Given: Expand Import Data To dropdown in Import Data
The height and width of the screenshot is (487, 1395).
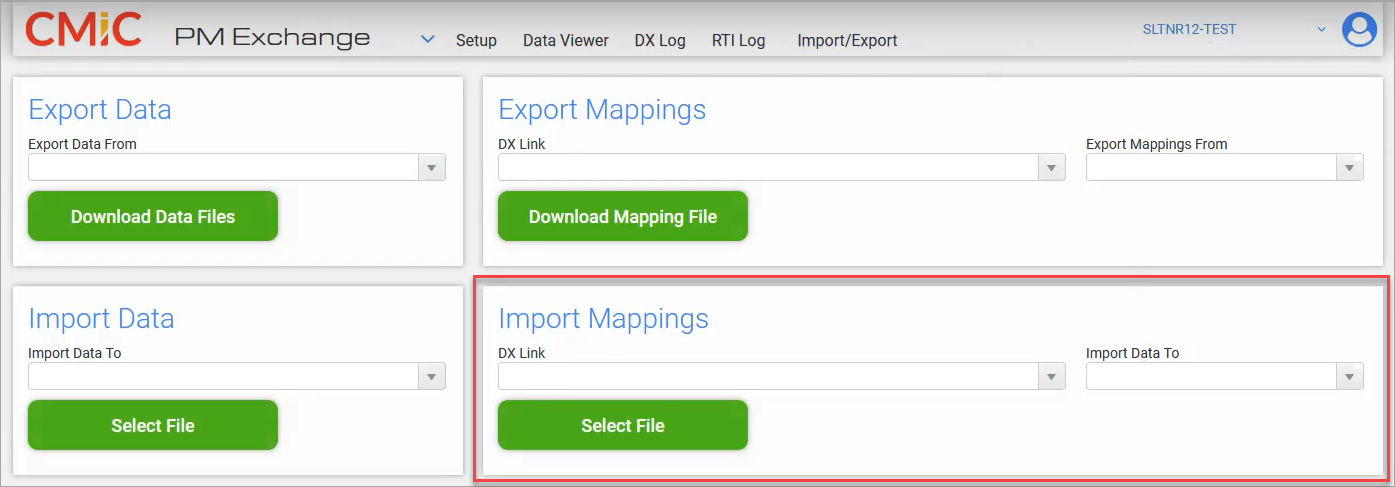Looking at the screenshot, I should coord(431,377).
